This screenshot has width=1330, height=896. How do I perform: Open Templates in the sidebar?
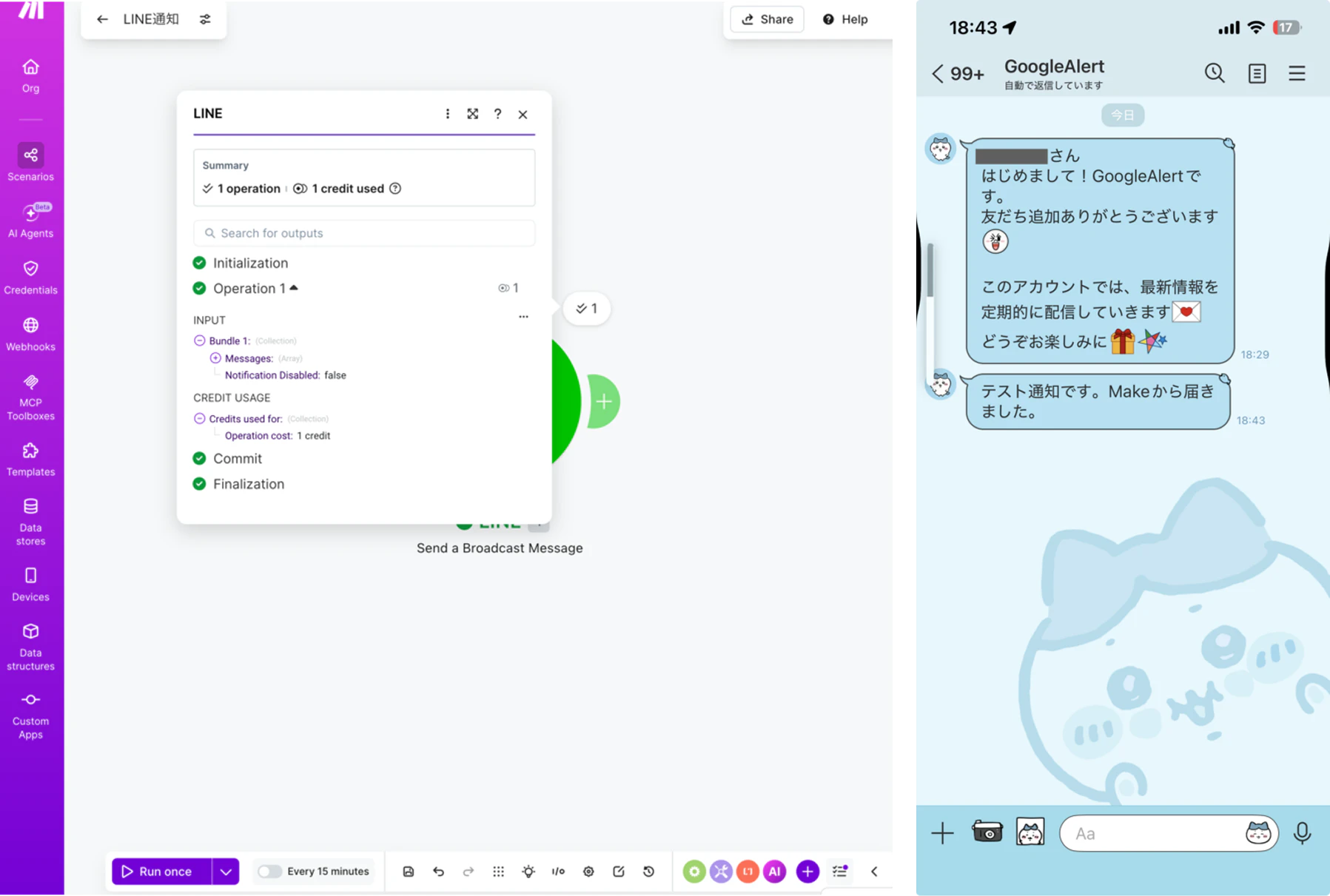tap(30, 459)
